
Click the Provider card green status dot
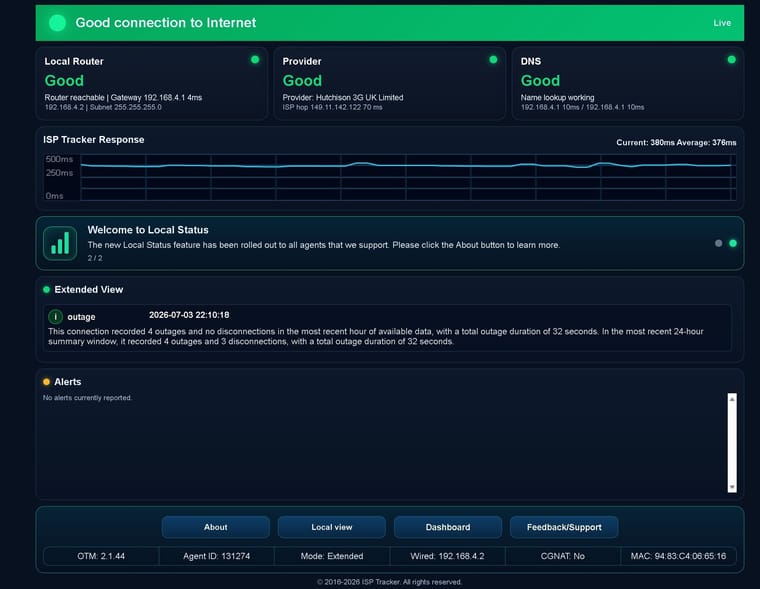pyautogui.click(x=493, y=60)
